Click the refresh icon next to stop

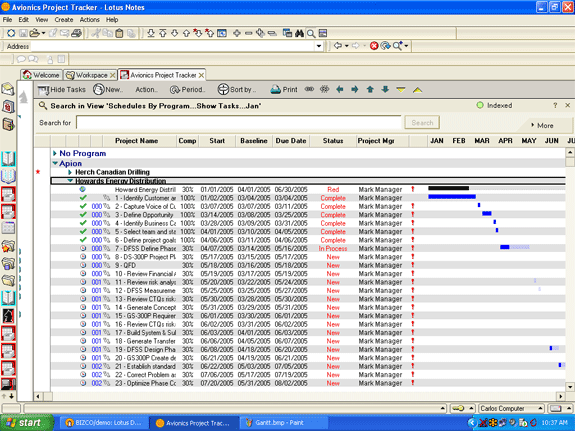385,46
